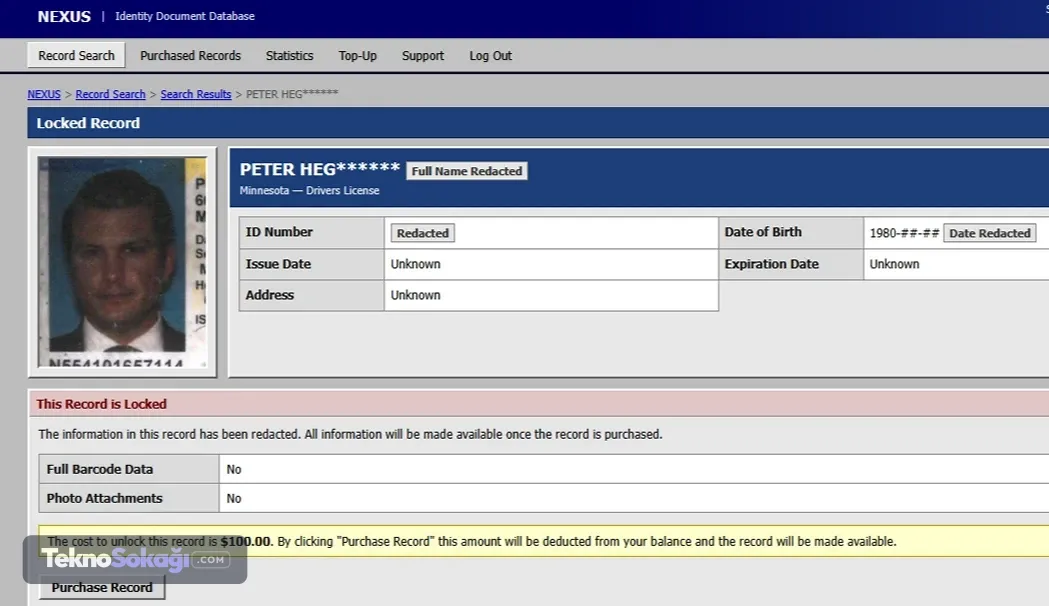
Task: Click the Date of Birth field label
Action: point(763,232)
